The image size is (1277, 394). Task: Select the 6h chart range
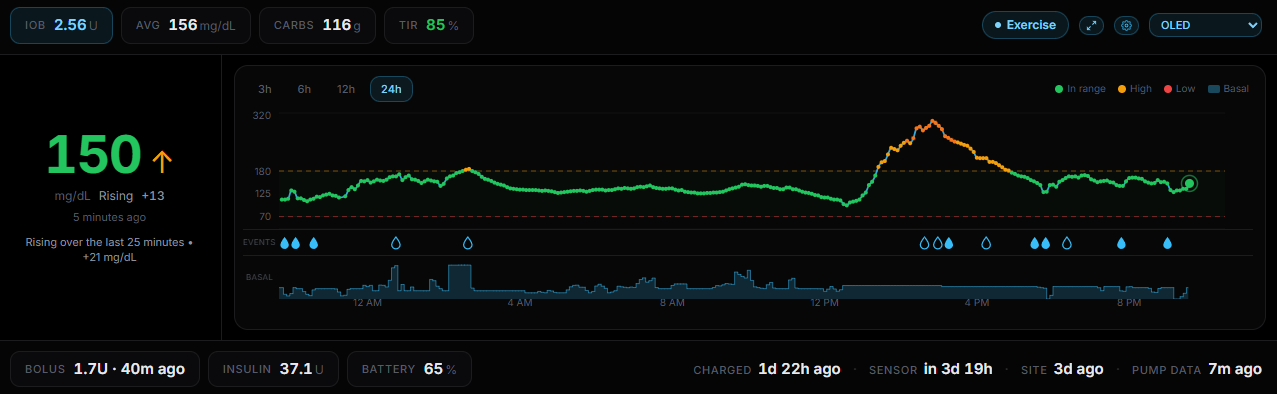tap(304, 89)
